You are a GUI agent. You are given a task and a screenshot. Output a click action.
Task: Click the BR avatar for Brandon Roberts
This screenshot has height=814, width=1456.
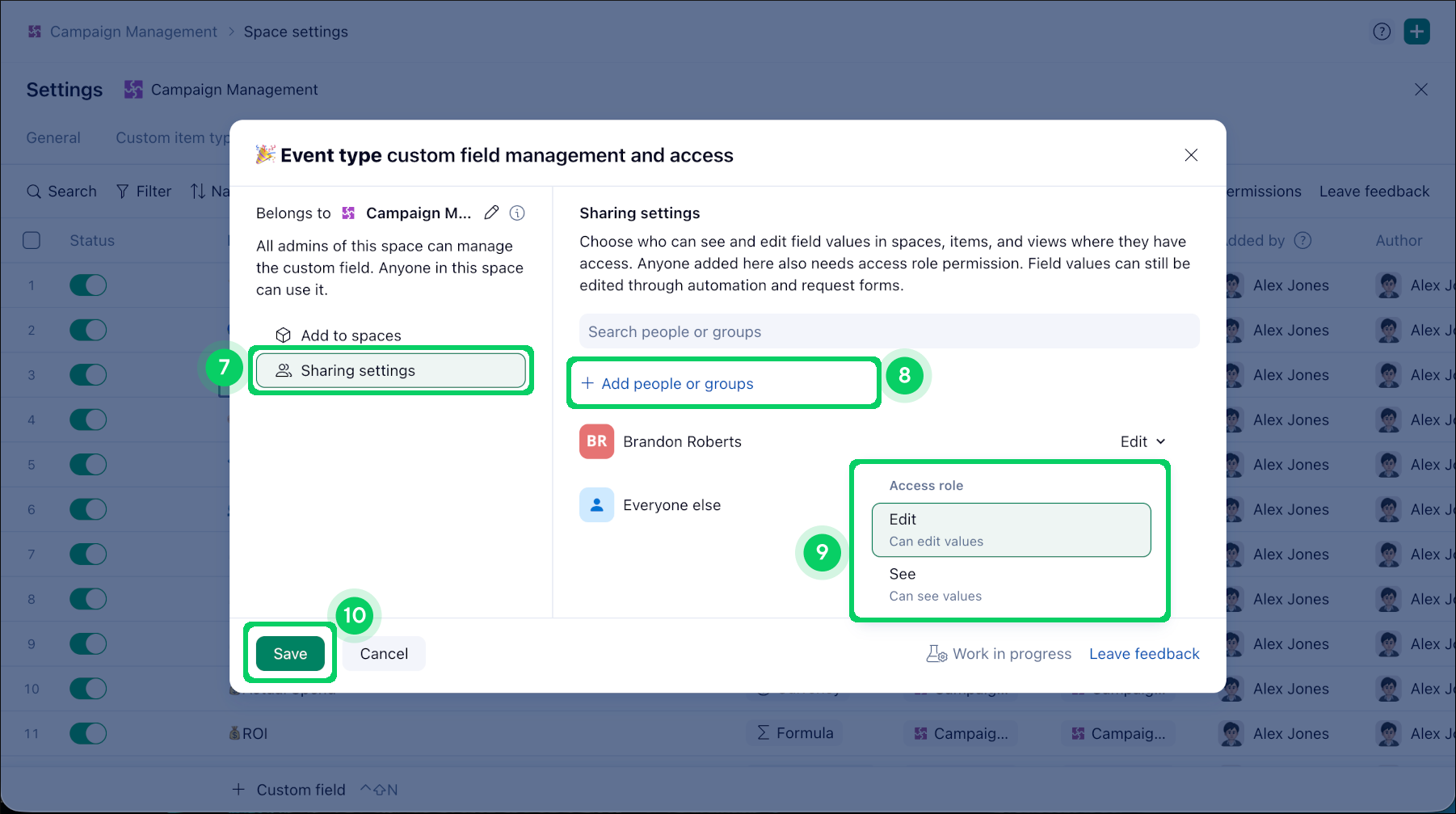pyautogui.click(x=596, y=441)
